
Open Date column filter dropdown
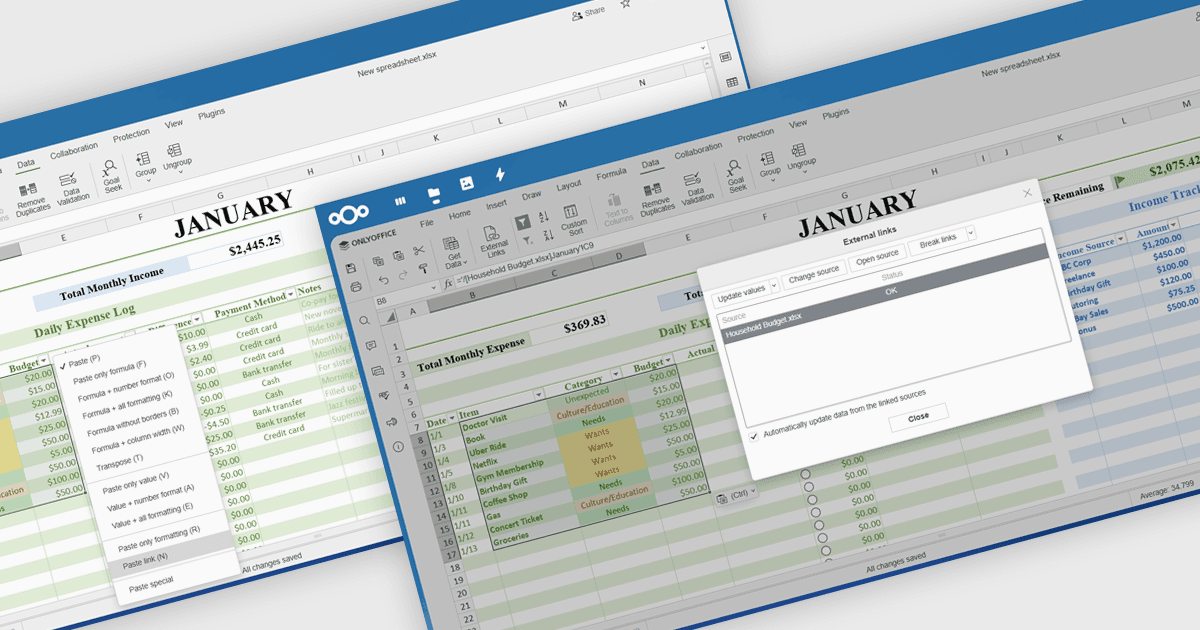point(452,416)
